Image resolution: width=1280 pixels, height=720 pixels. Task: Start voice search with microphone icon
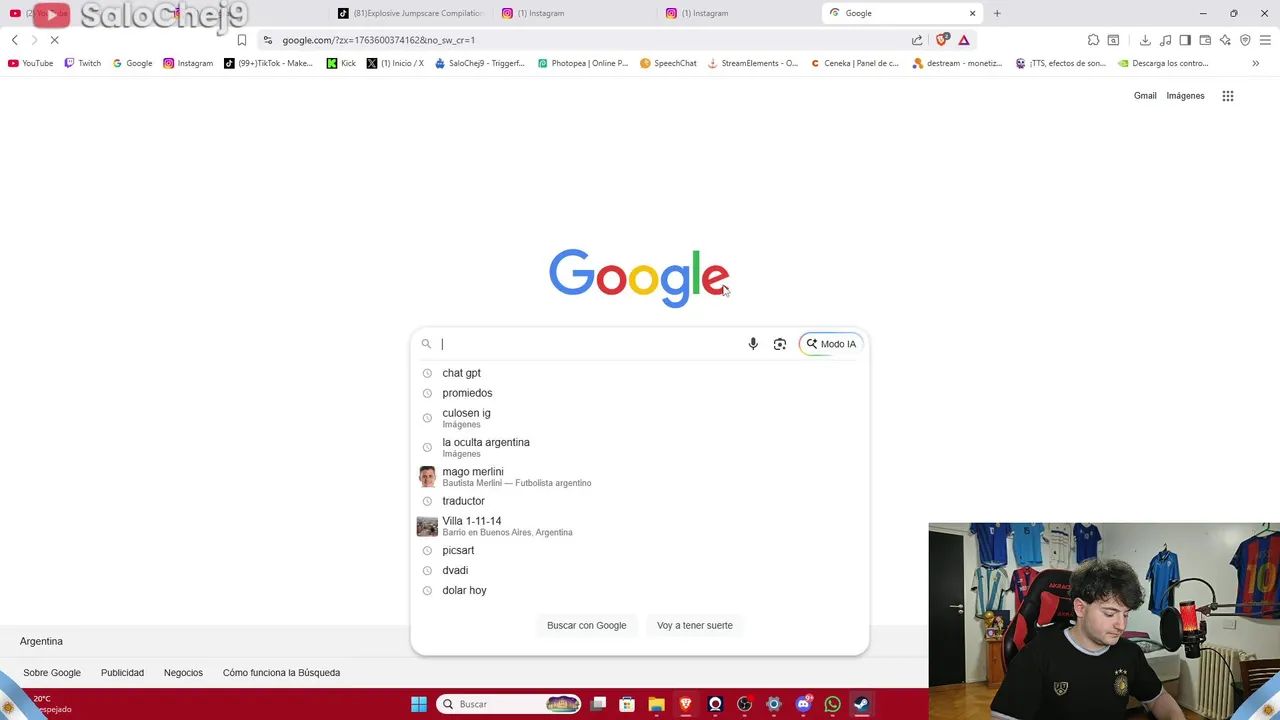click(753, 344)
